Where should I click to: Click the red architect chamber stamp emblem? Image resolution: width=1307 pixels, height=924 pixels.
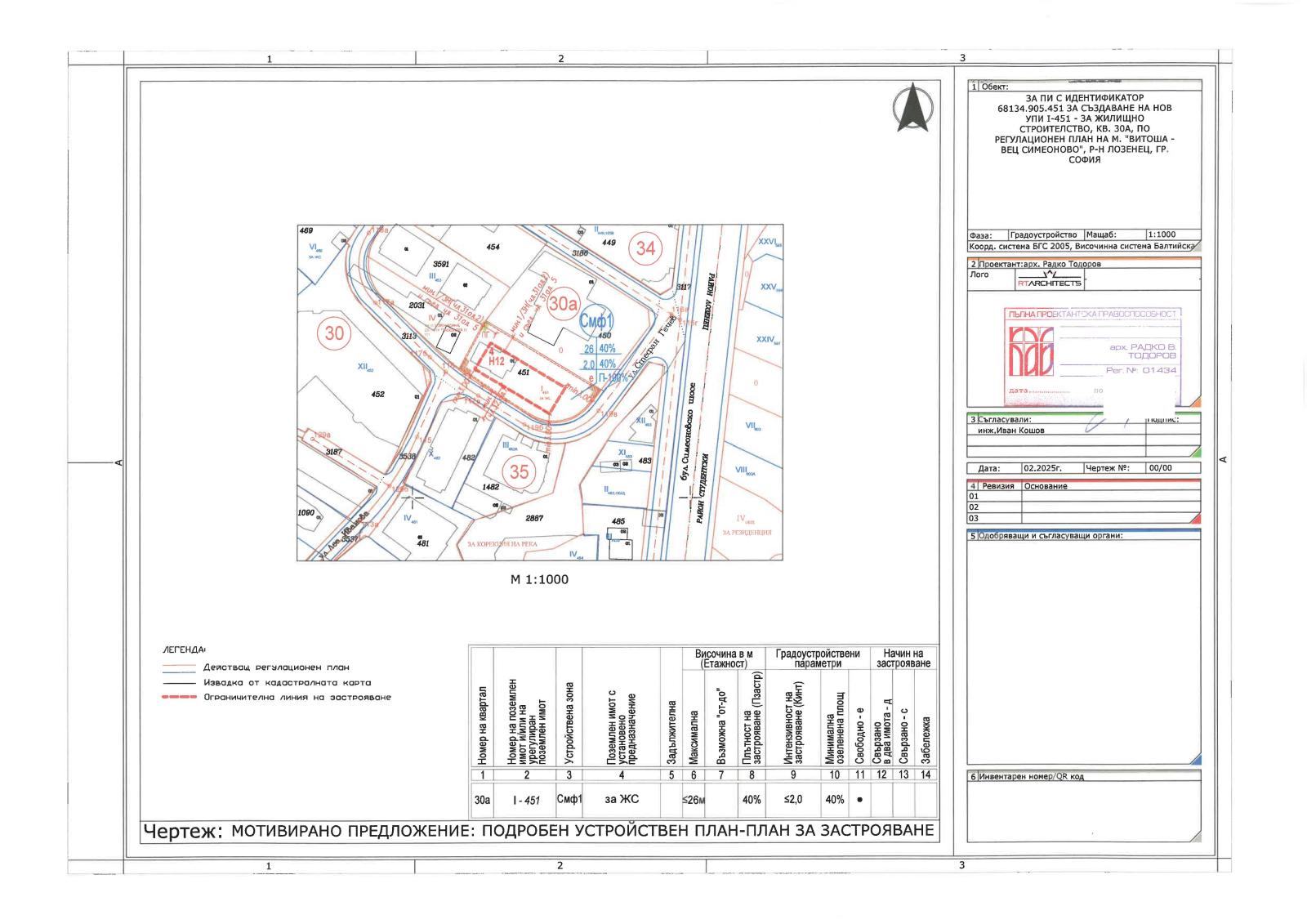click(1031, 352)
